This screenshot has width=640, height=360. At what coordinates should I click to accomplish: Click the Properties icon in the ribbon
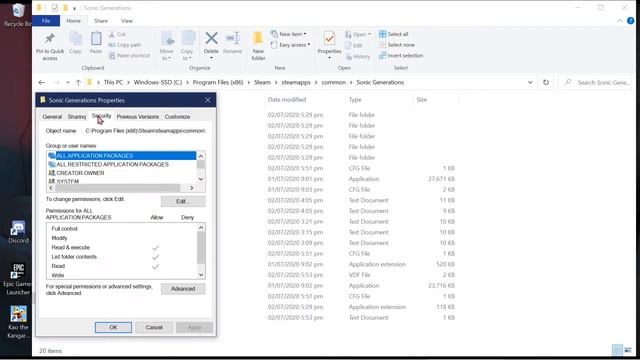point(329,39)
